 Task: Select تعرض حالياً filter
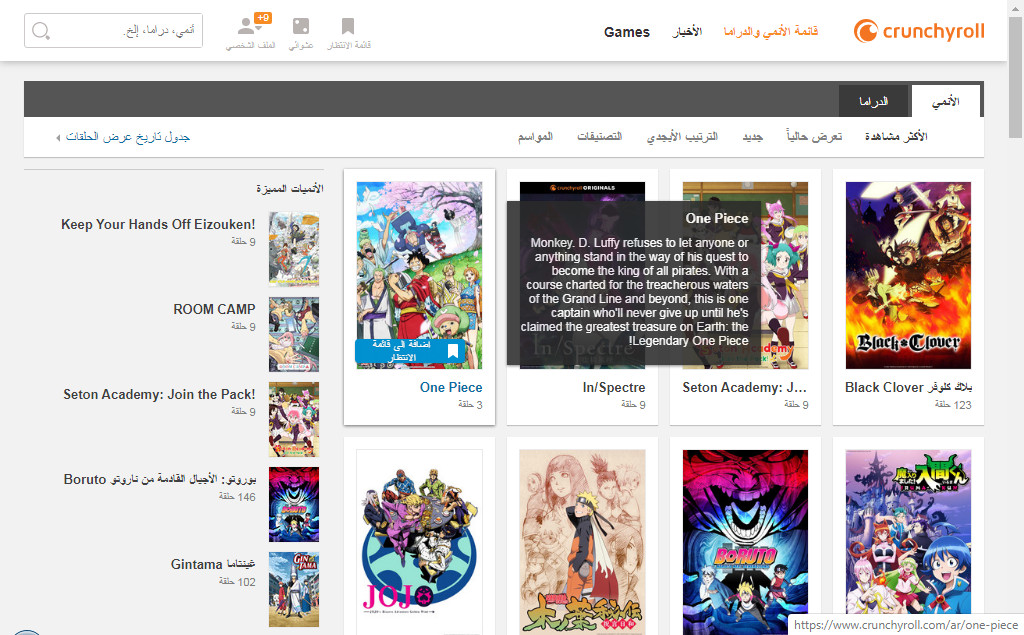pyautogui.click(x=814, y=137)
